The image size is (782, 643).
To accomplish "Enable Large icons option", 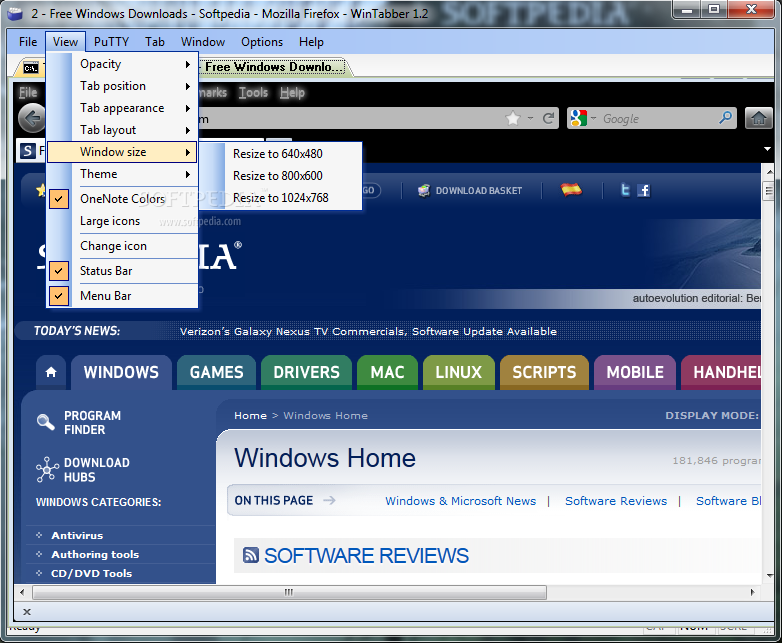I will [x=122, y=221].
